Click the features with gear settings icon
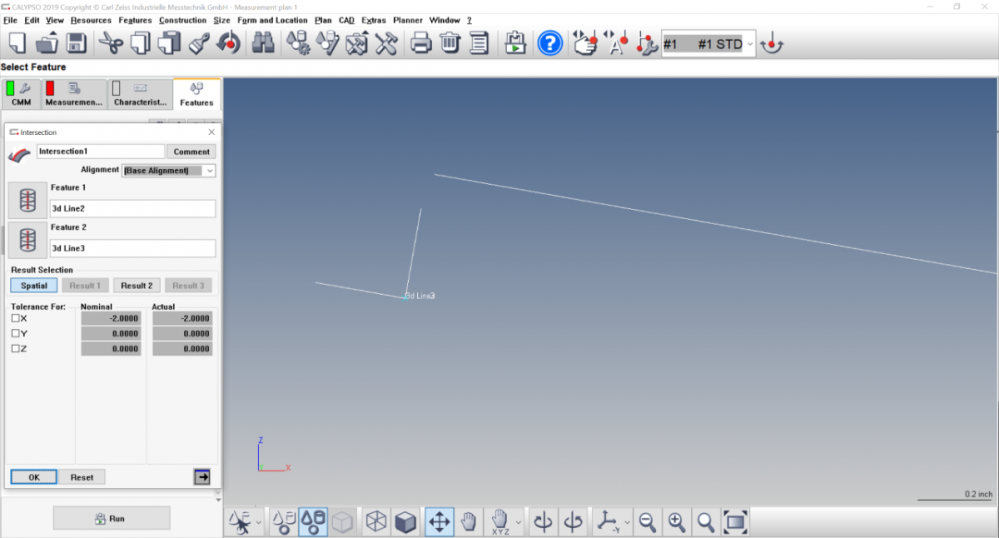 pos(298,43)
